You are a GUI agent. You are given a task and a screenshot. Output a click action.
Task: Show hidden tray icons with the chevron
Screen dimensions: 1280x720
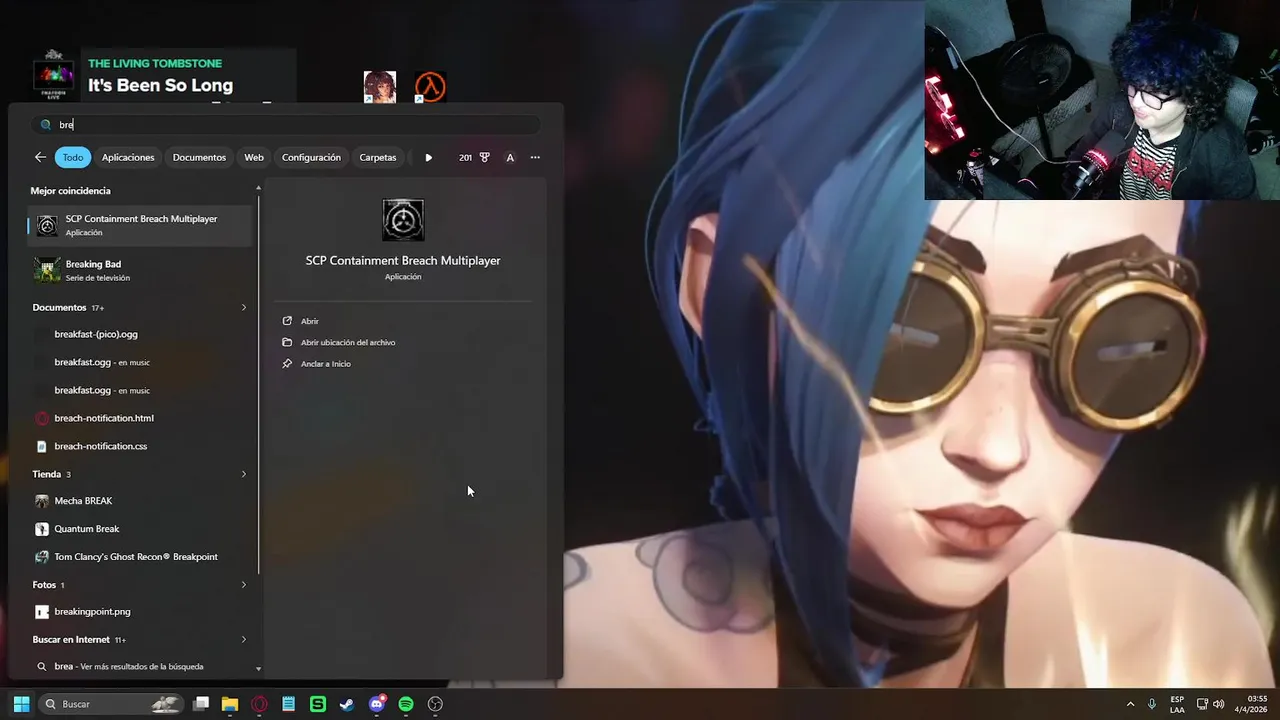click(1130, 704)
